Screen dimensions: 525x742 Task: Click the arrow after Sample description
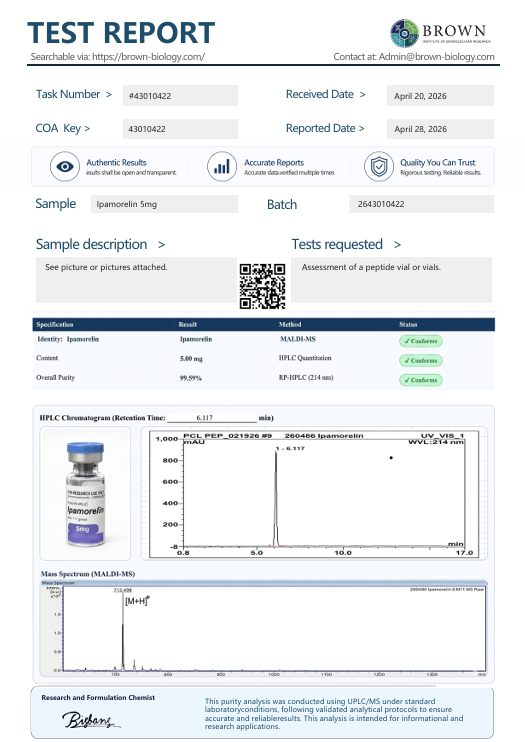(161, 245)
